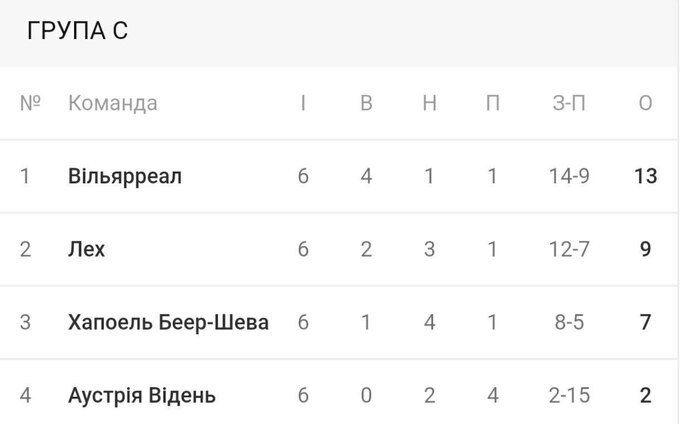Sort by draws column Н

click(429, 104)
